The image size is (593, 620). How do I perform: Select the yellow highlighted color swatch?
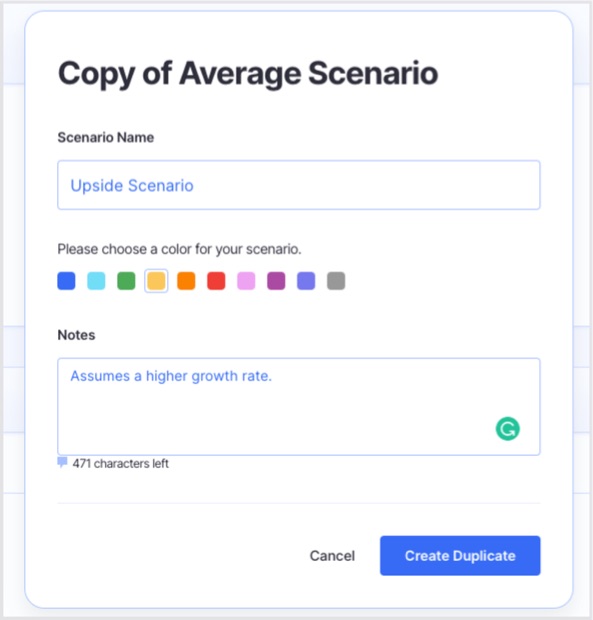click(156, 281)
